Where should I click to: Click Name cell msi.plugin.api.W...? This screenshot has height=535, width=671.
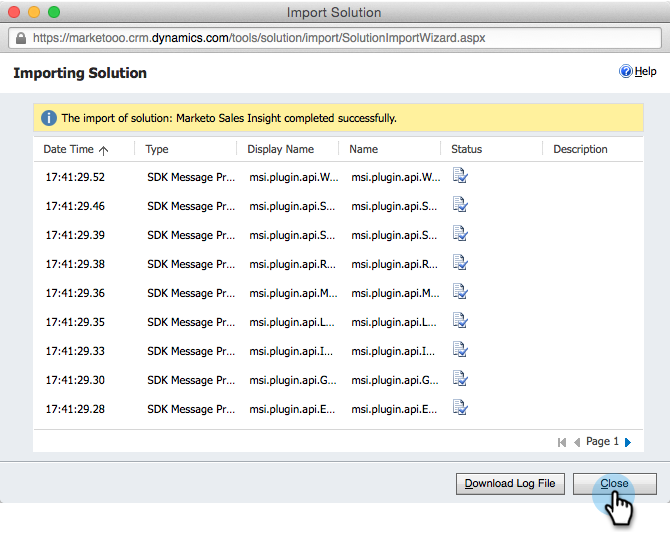395,177
